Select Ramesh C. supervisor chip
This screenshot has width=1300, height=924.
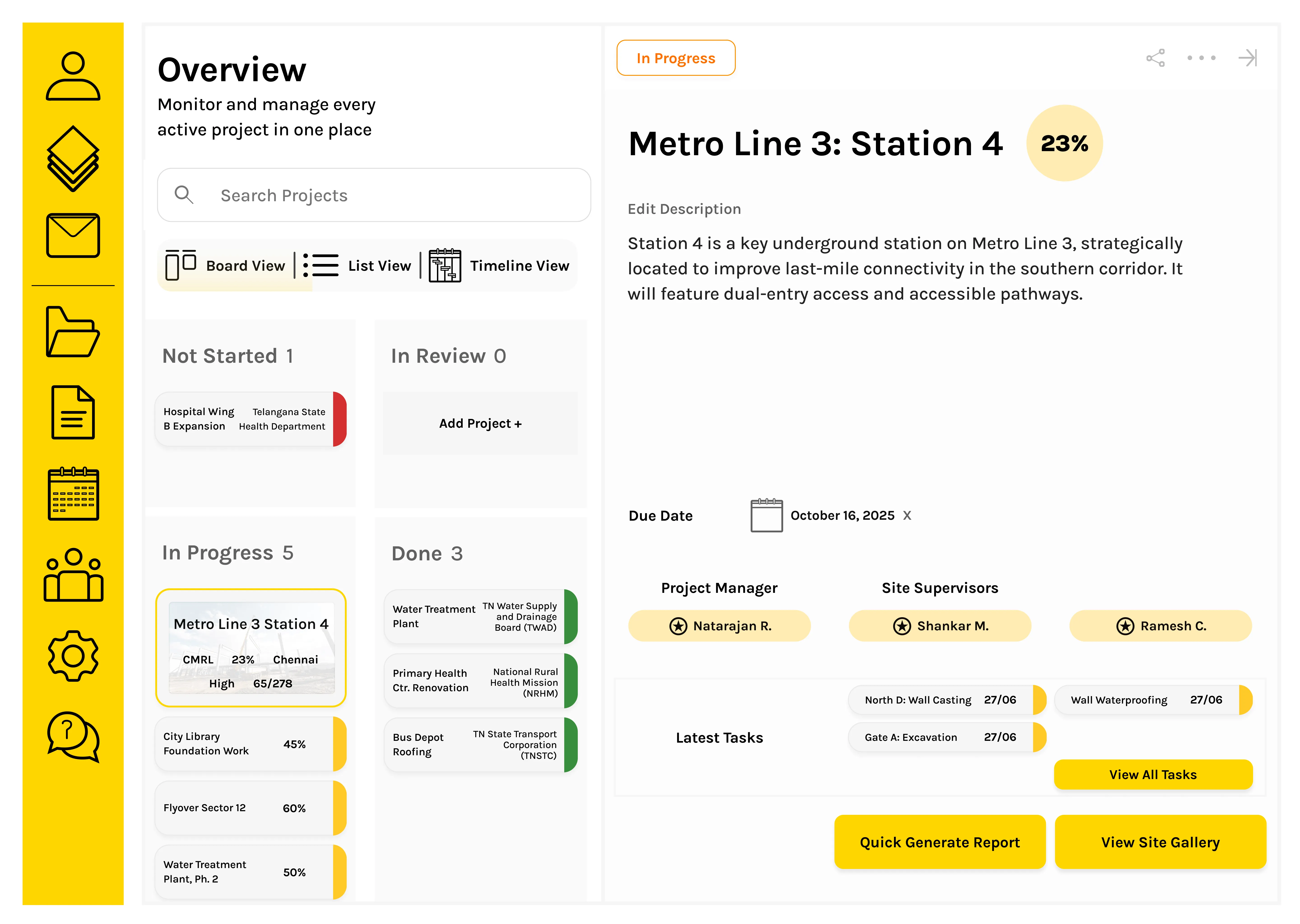[1161, 626]
